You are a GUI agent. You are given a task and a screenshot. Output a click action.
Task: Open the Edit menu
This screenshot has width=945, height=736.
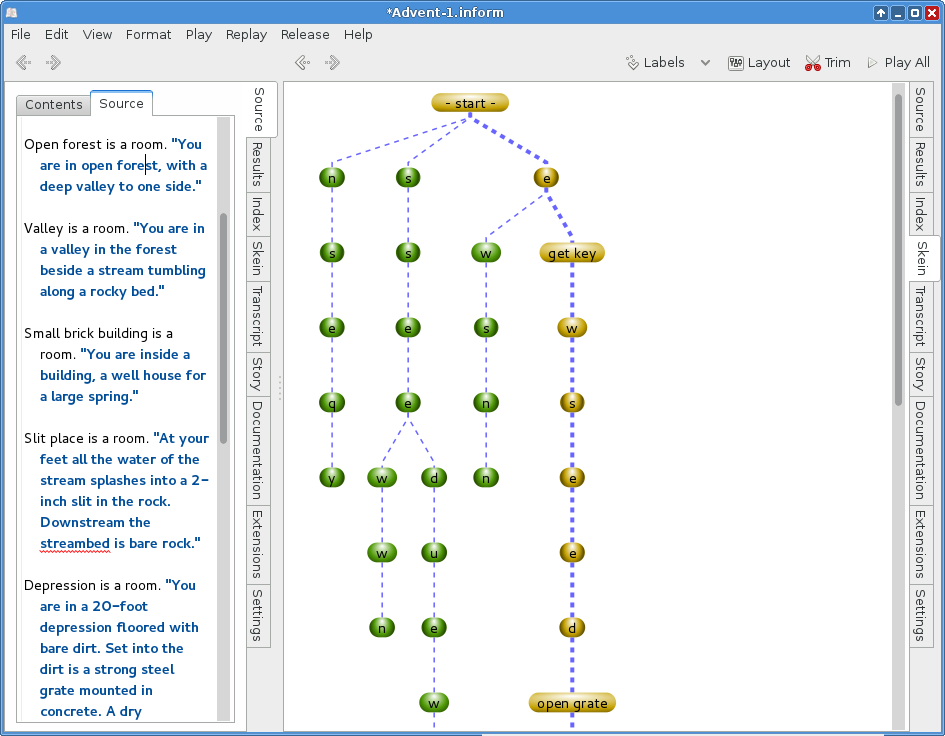56,34
